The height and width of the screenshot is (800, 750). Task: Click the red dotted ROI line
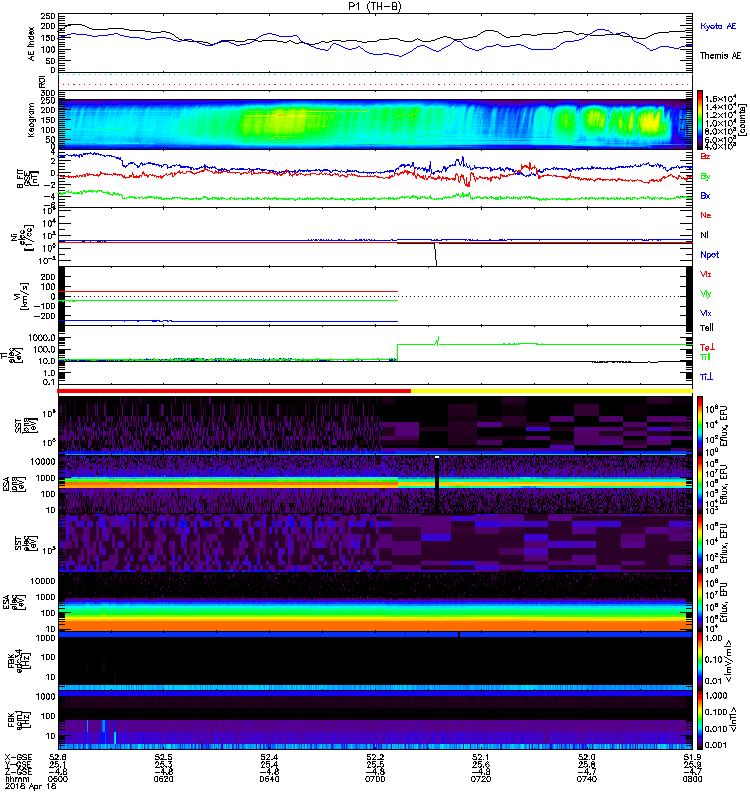375,84
